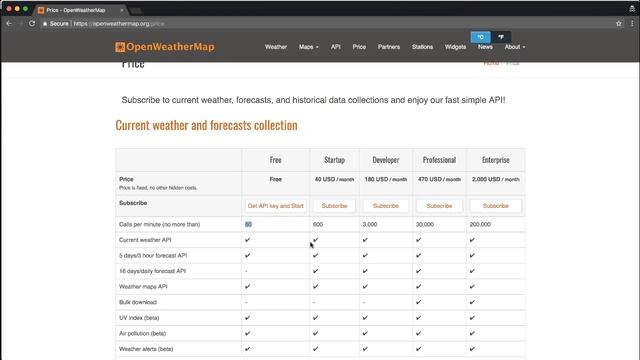Viewport: 640px width, 360px height.
Task: Subscribe to the Professional plan
Action: 439,206
